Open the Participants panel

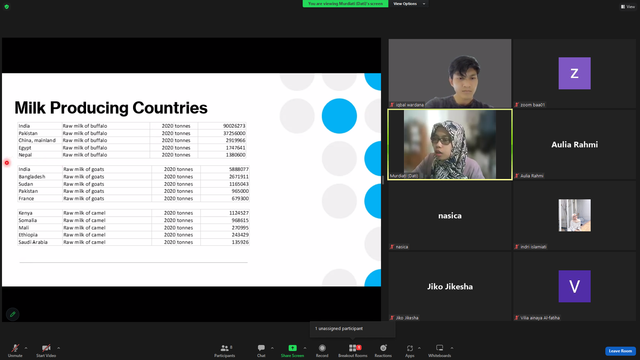tap(224, 350)
